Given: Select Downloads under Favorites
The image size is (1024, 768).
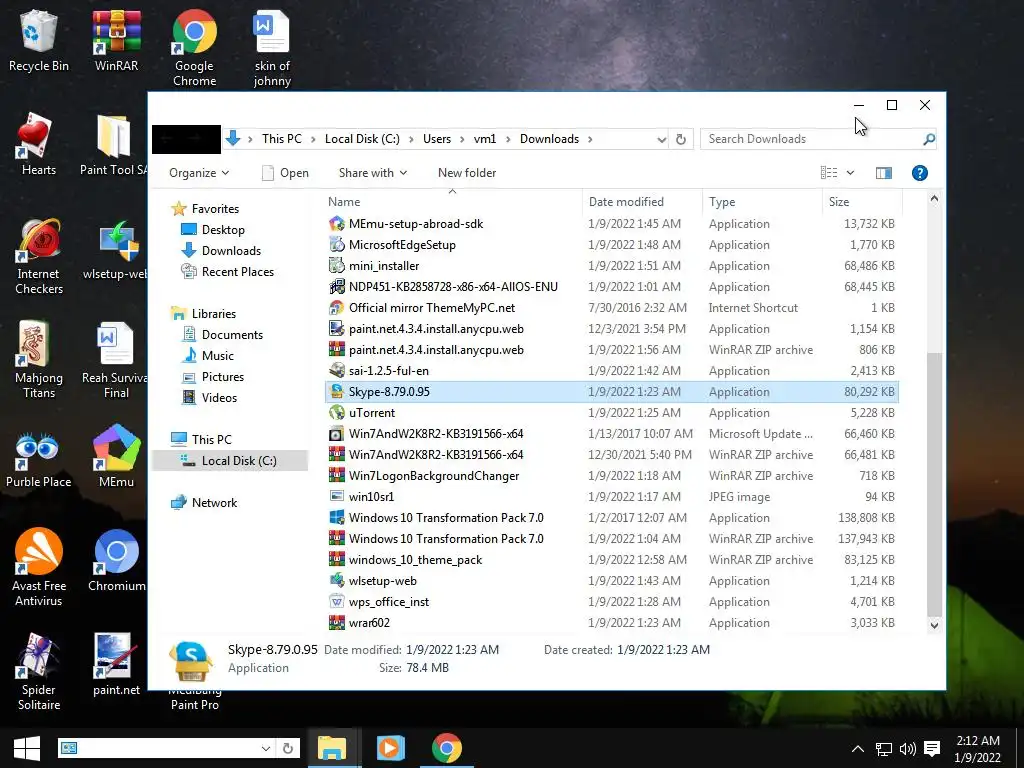Looking at the screenshot, I should 221,251.
